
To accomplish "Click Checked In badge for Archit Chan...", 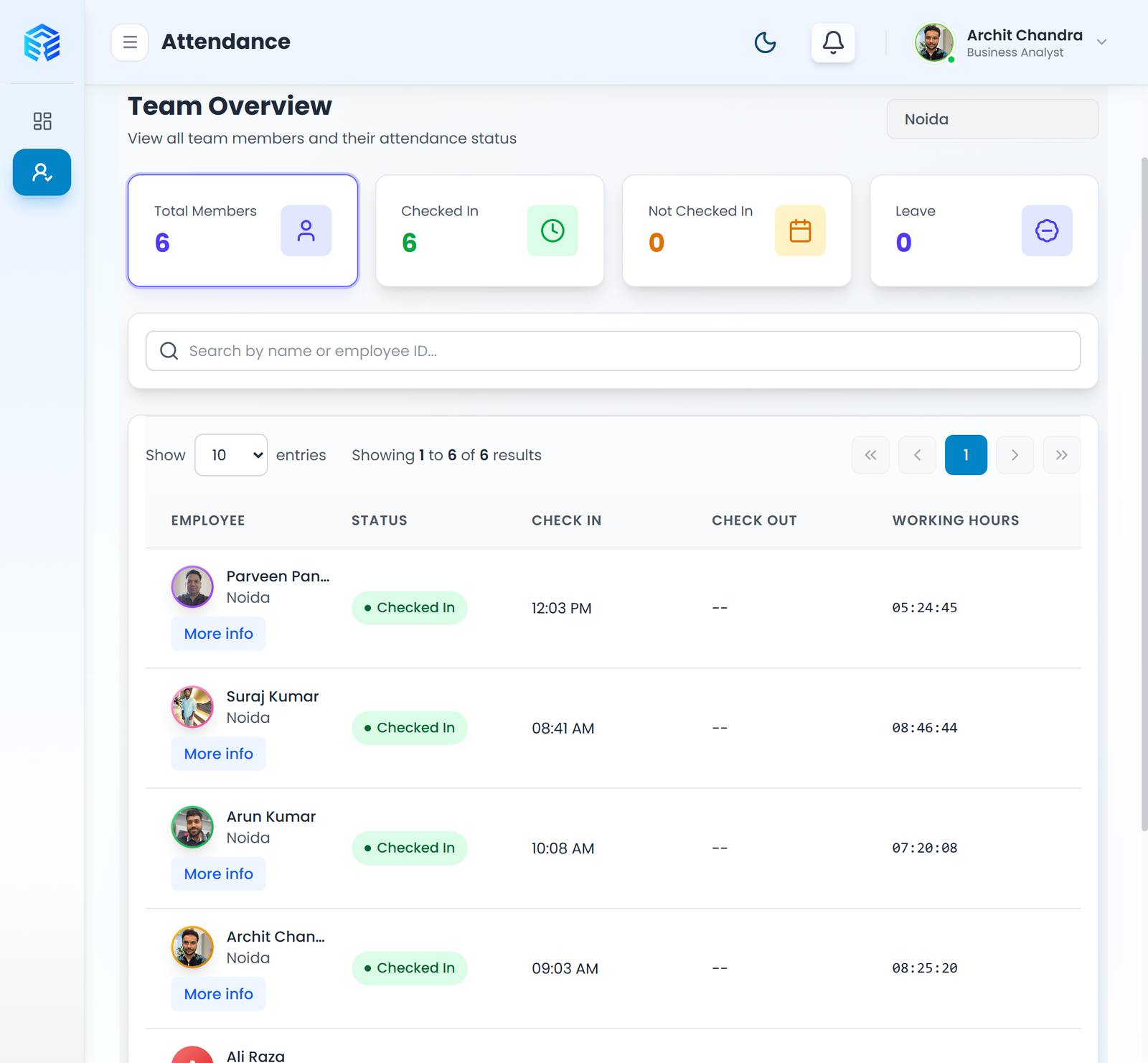I will point(410,968).
